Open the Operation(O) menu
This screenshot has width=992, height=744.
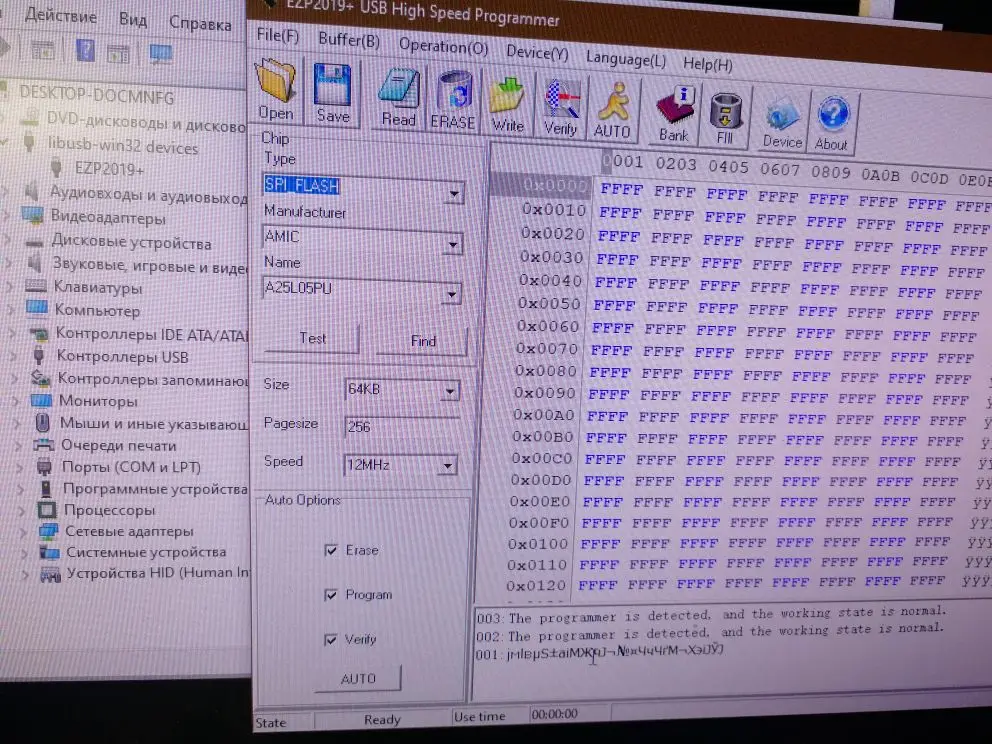click(443, 46)
